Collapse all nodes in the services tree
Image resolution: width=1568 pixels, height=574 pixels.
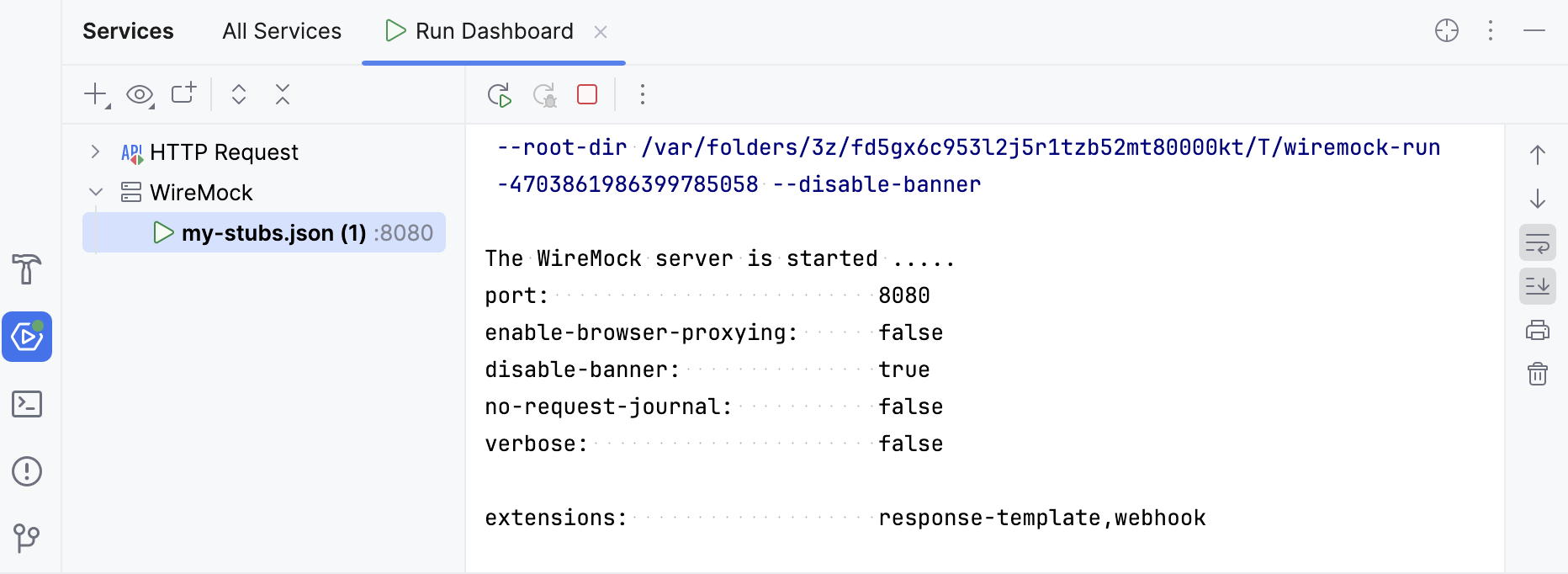(282, 94)
